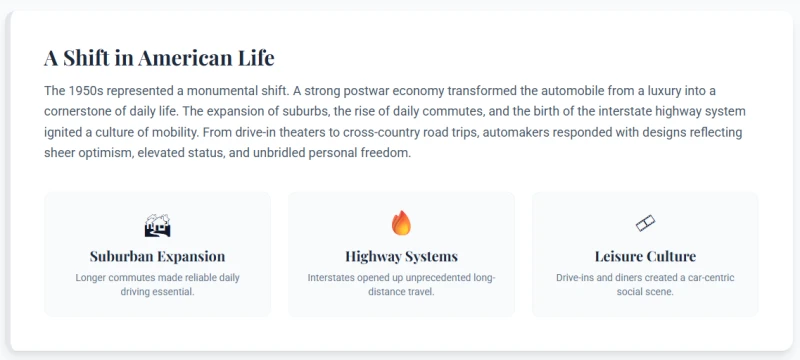Screen dimensions: 800x360
Task: Click the suburban houses icon
Action: pos(157,225)
